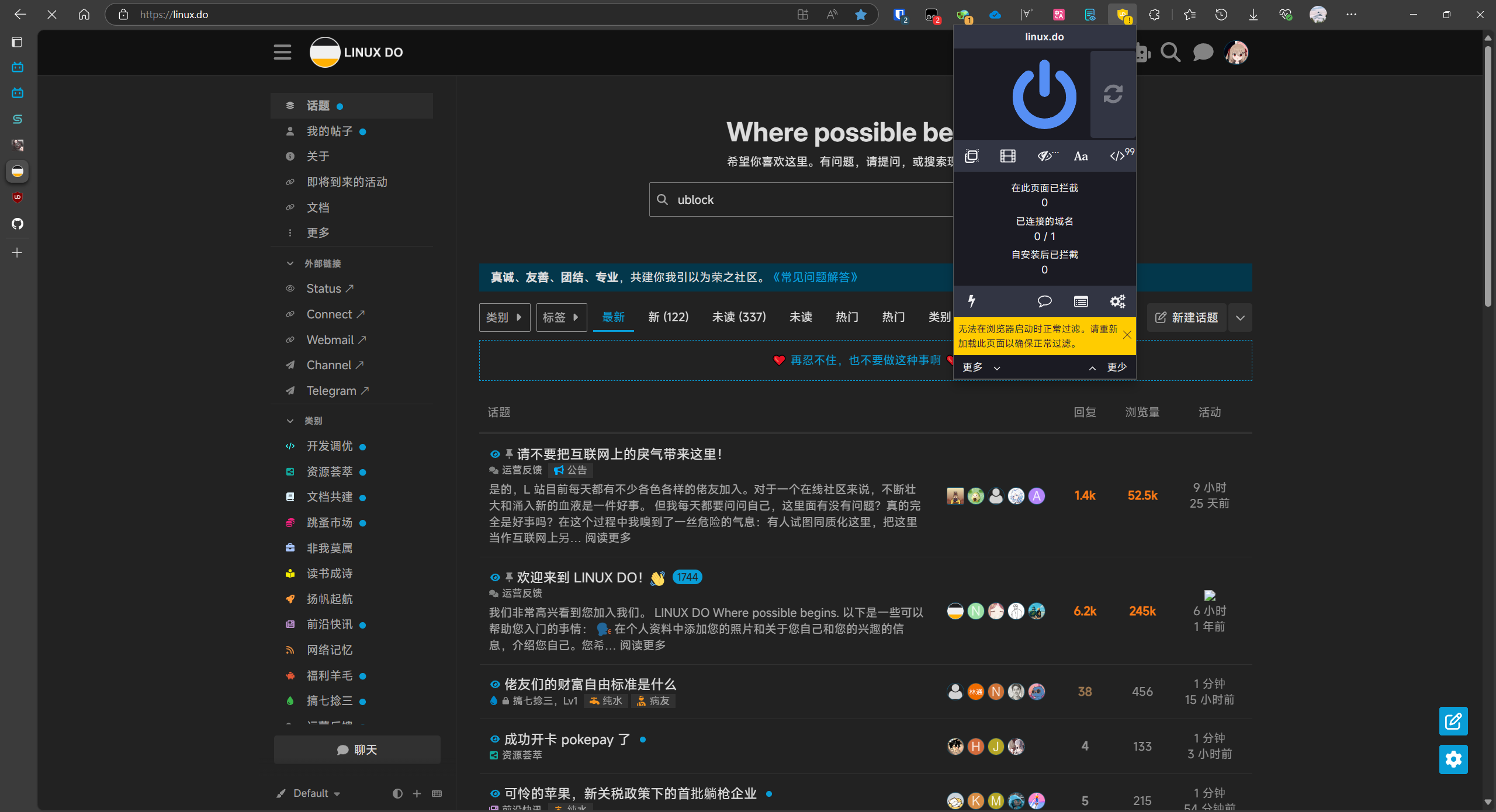This screenshot has width=1496, height=812.
Task: Toggle the uBlock large blue power button
Action: pos(1044,94)
